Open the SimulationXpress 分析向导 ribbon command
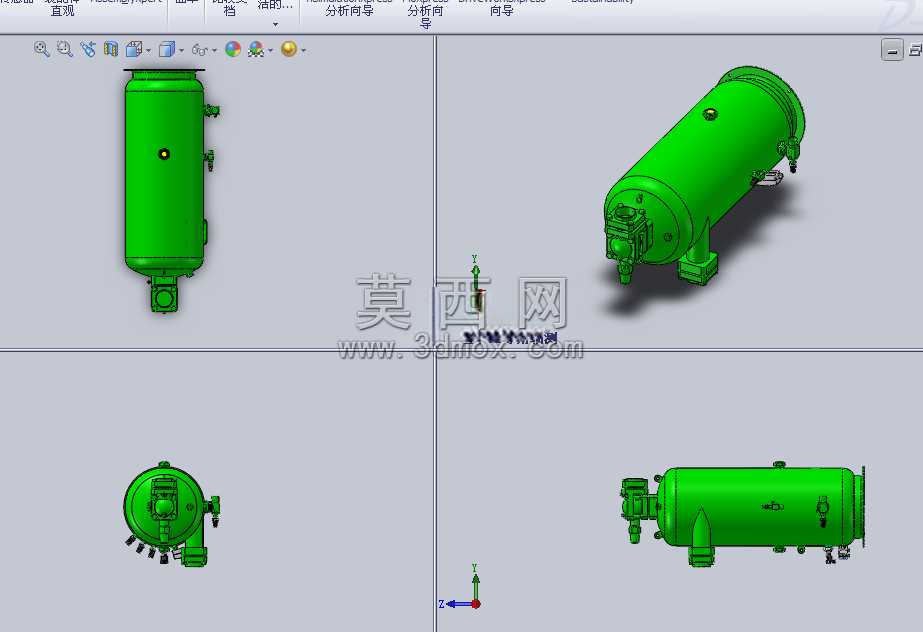The height and width of the screenshot is (632, 923). pos(349,7)
